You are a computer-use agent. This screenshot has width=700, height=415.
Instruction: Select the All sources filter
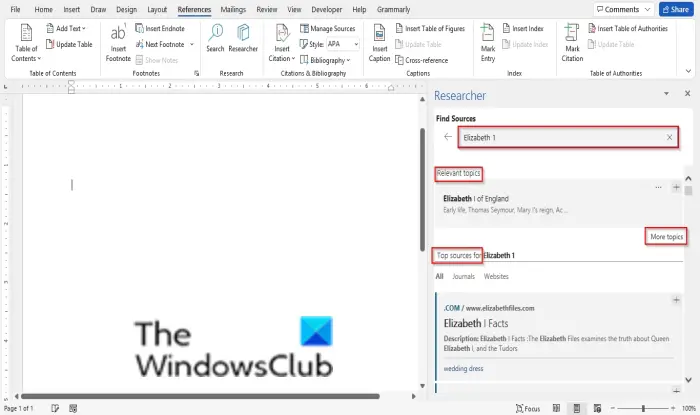439,276
